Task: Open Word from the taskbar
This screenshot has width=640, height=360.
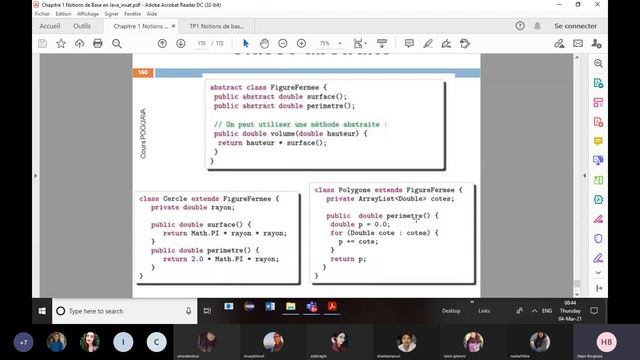Action: pos(270,306)
